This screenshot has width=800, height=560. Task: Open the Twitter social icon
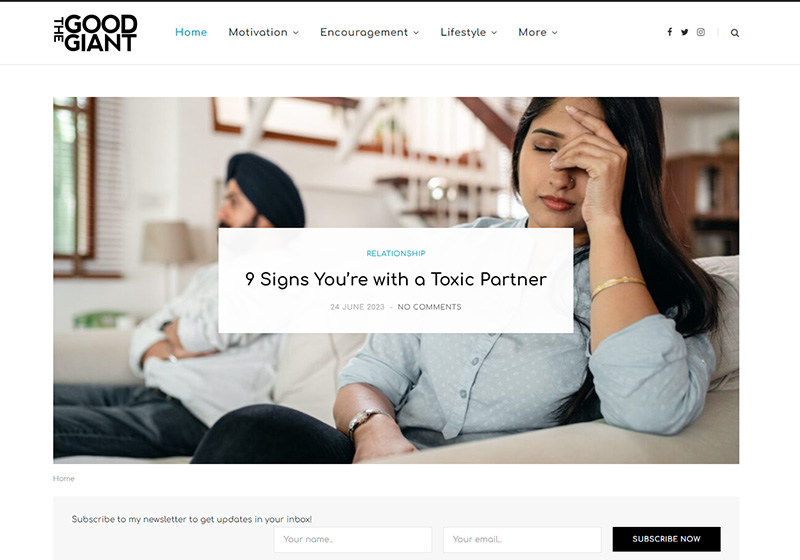point(685,32)
